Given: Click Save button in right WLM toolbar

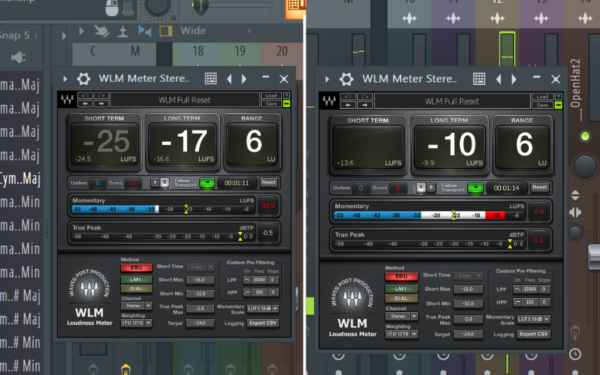Looking at the screenshot, I should 542,105.
